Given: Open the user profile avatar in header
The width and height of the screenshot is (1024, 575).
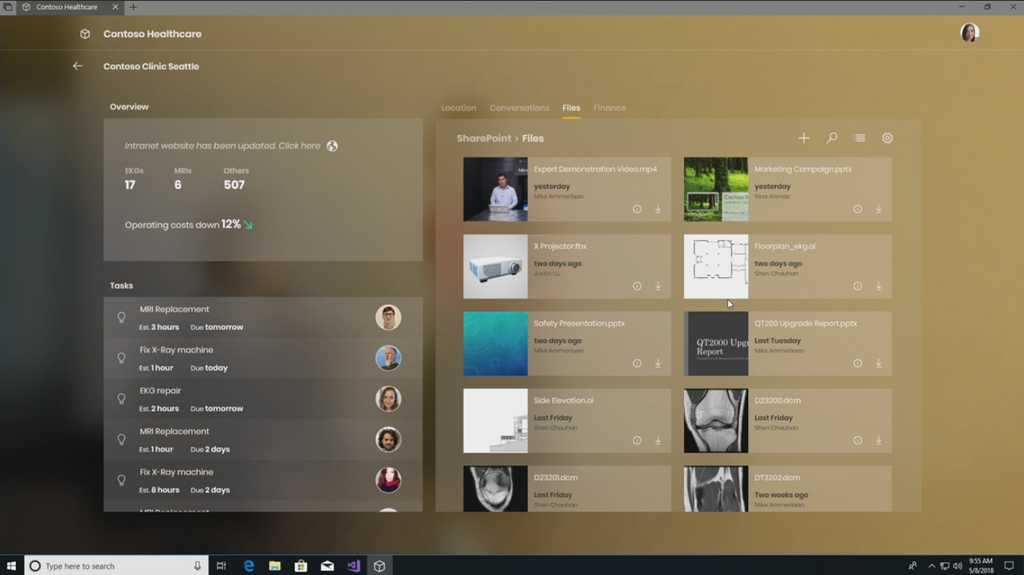Looking at the screenshot, I should (x=970, y=33).
